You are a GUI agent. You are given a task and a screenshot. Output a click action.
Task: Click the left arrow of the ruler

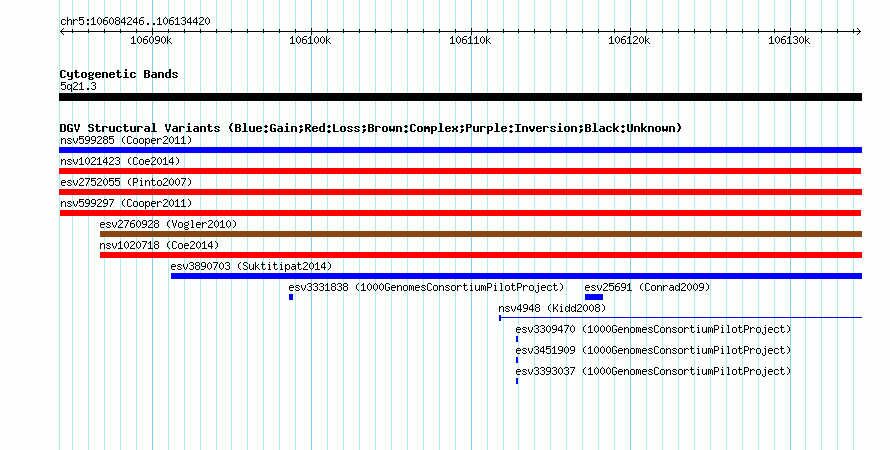(x=62, y=32)
